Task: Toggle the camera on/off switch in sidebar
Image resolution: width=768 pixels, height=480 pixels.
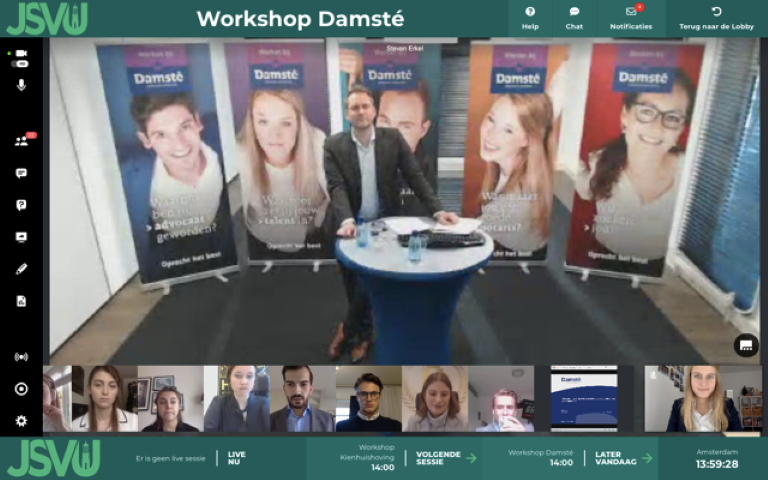Action: [21, 64]
